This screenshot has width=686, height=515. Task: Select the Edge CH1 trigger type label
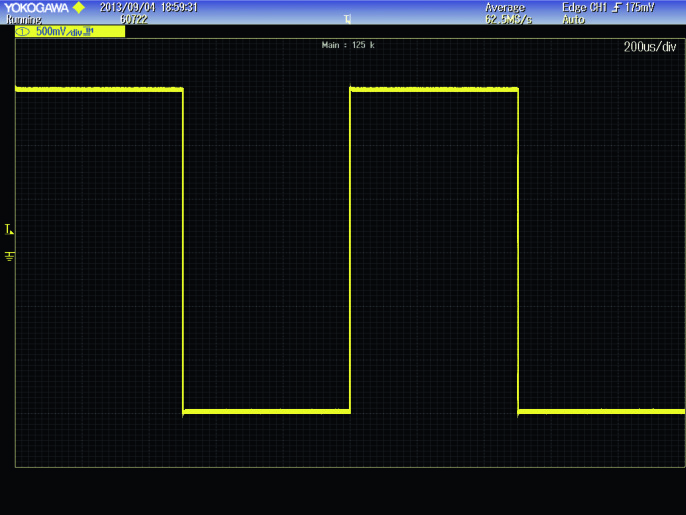(x=584, y=7)
